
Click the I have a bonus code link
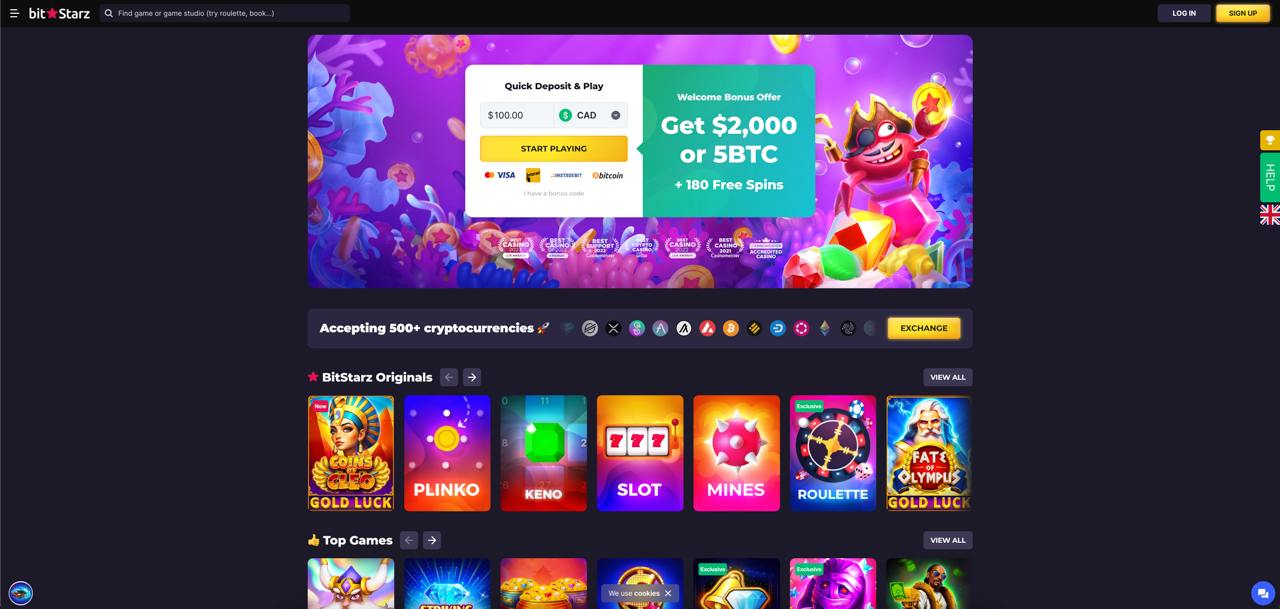pyautogui.click(x=554, y=193)
